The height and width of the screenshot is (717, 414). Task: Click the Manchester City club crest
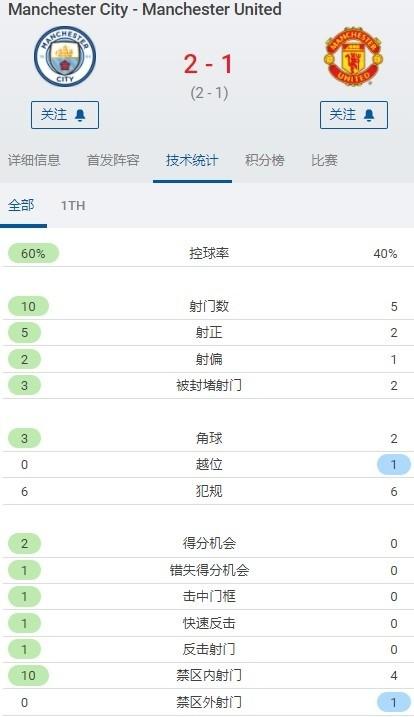[65, 56]
